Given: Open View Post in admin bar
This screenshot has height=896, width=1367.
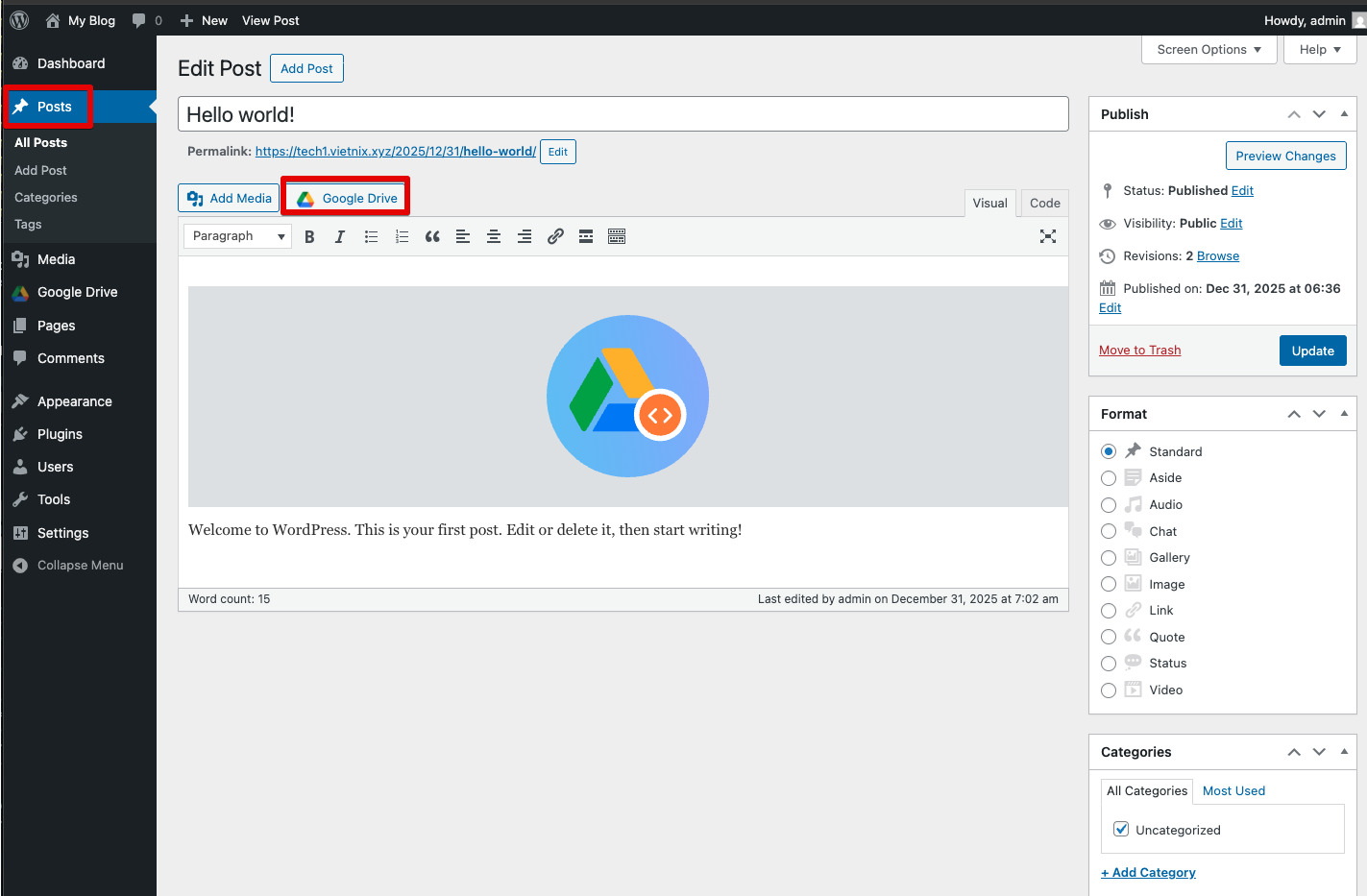Looking at the screenshot, I should 270,20.
